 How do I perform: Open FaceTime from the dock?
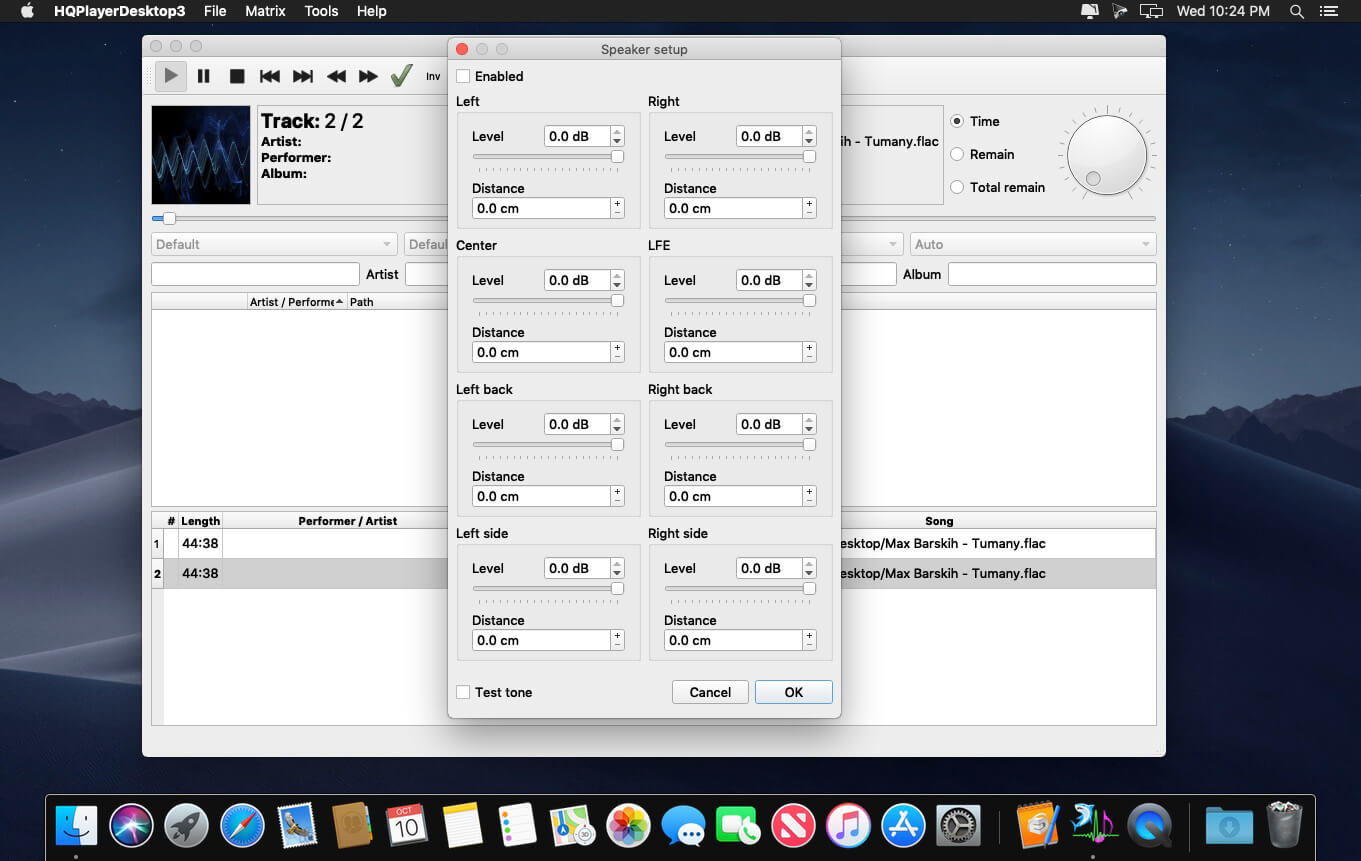(x=738, y=826)
